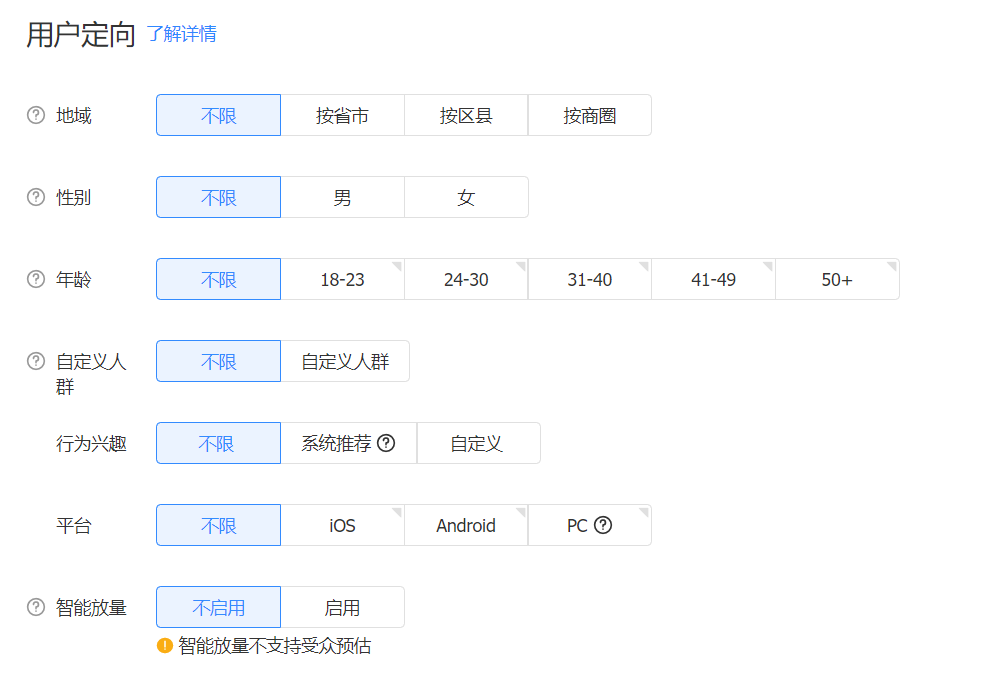Click the help icon next to 自定义人群 label
The height and width of the screenshot is (681, 986).
coord(36,361)
